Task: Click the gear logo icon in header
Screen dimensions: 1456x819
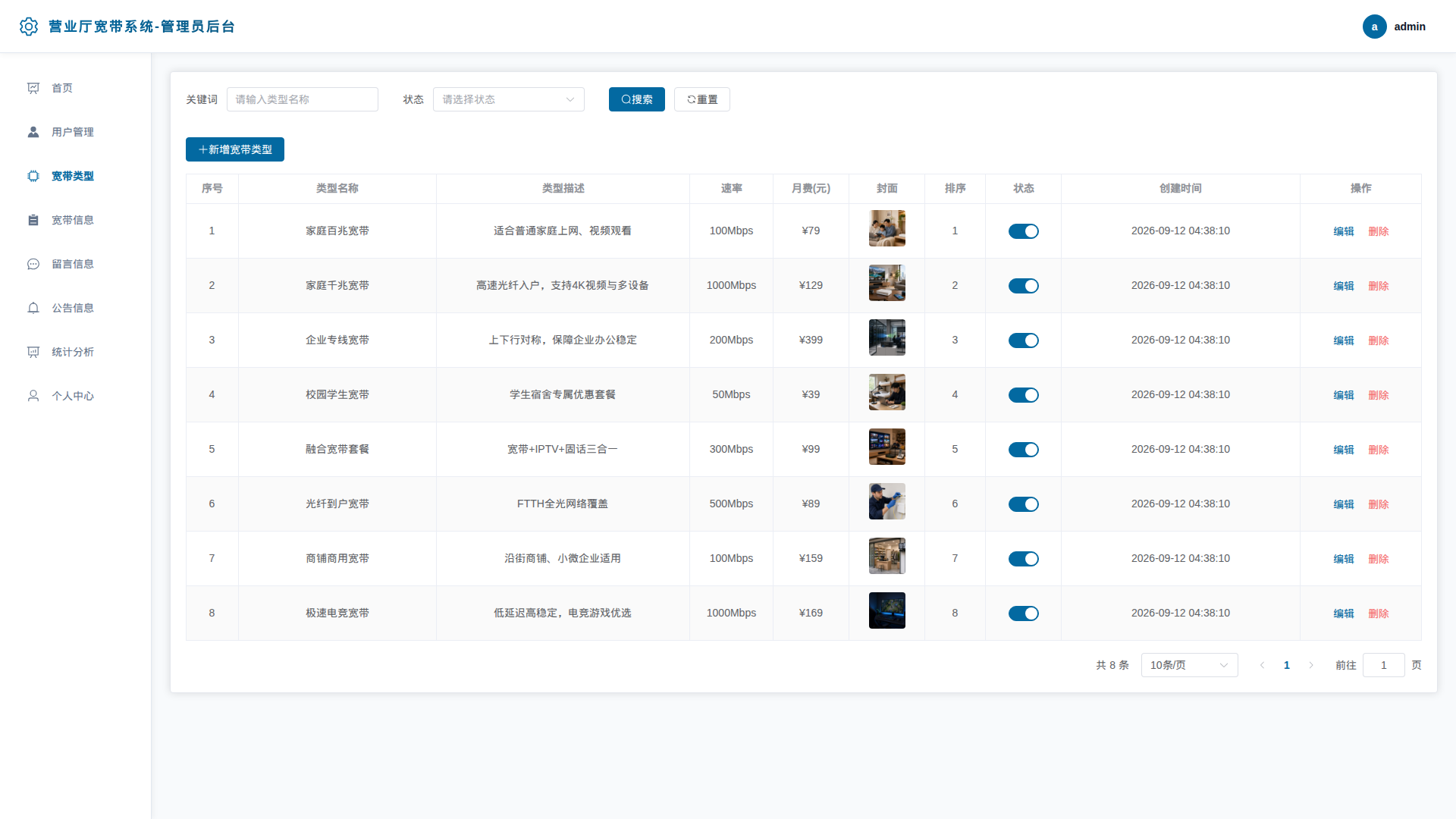Action: tap(29, 27)
